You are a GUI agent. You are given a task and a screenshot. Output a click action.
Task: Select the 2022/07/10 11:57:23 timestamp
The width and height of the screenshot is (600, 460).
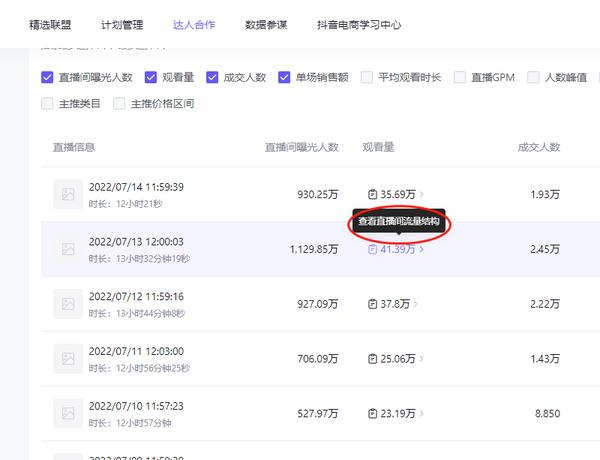136,406
